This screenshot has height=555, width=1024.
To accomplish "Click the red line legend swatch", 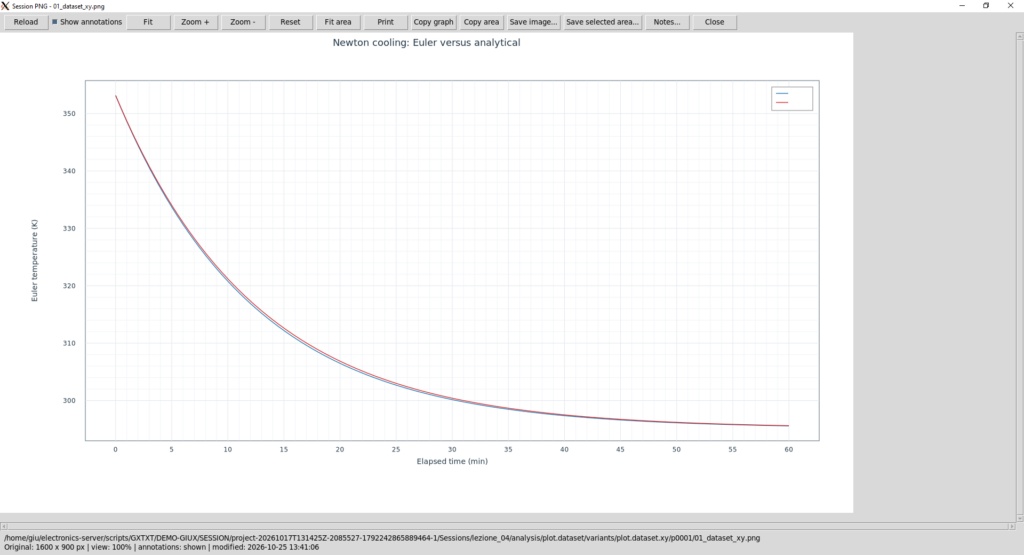I will coord(782,103).
